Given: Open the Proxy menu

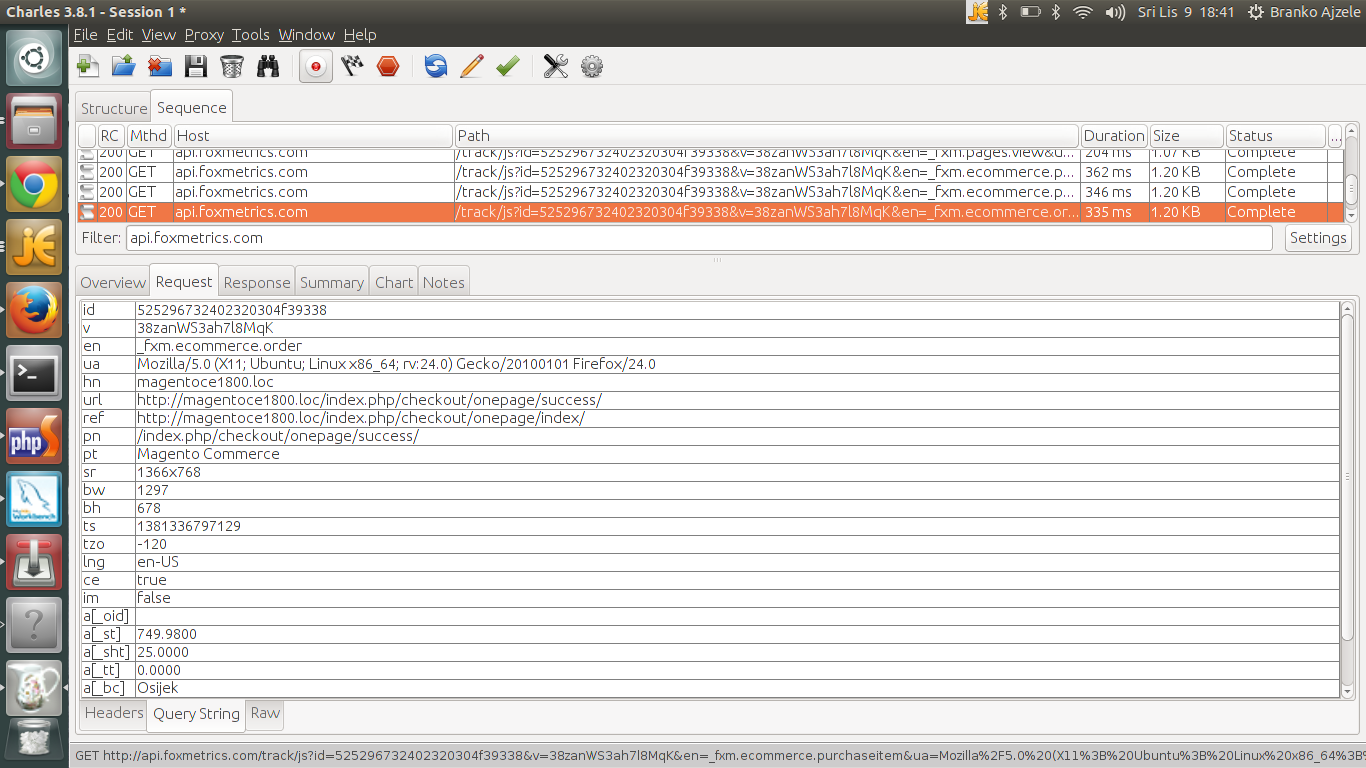Looking at the screenshot, I should tap(204, 35).
